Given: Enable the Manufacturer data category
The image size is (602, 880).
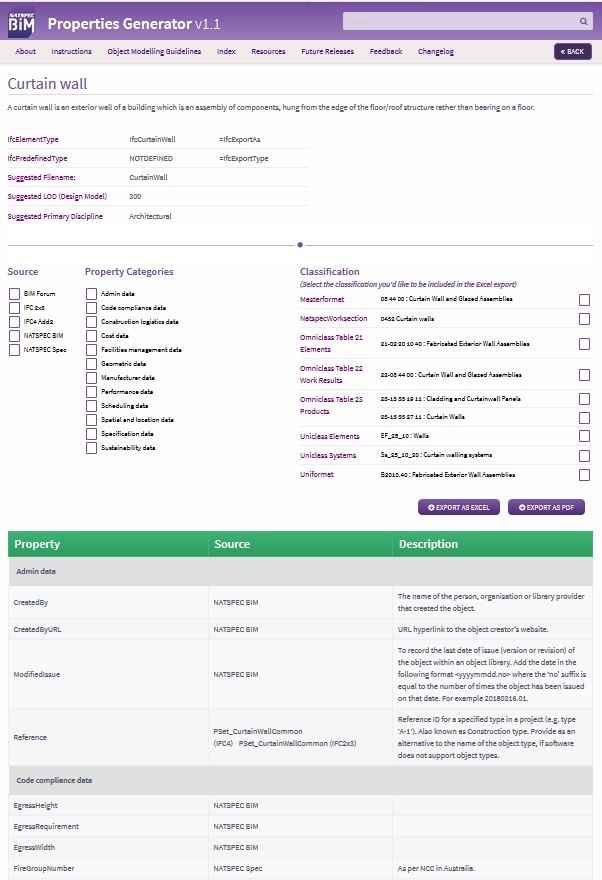Looking at the screenshot, I should click(91, 378).
